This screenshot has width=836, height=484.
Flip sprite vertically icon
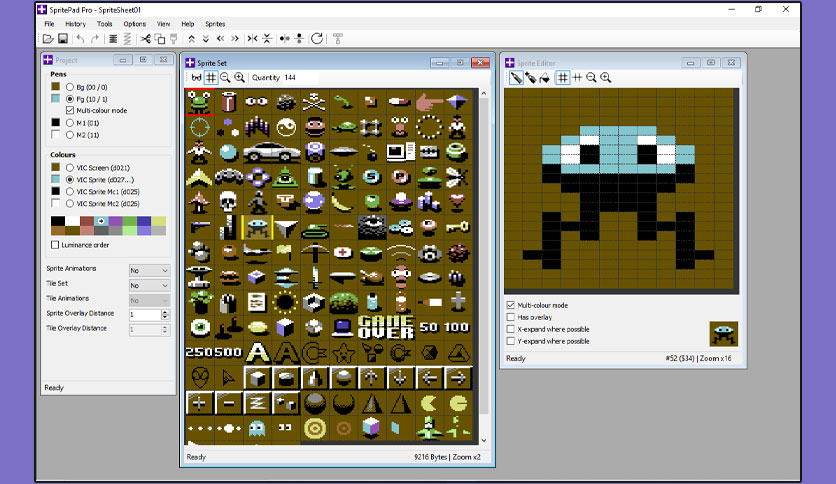coord(267,38)
